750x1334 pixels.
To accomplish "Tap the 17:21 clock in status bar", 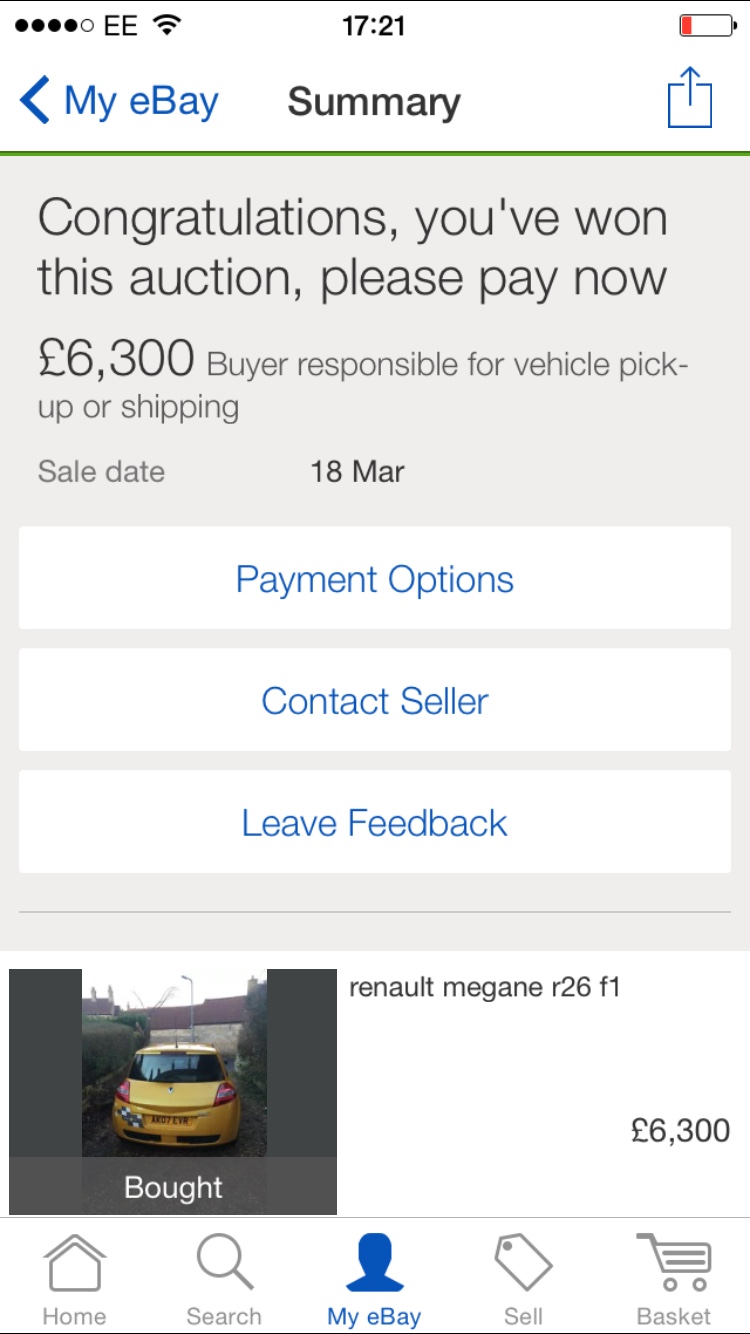I will (x=374, y=25).
